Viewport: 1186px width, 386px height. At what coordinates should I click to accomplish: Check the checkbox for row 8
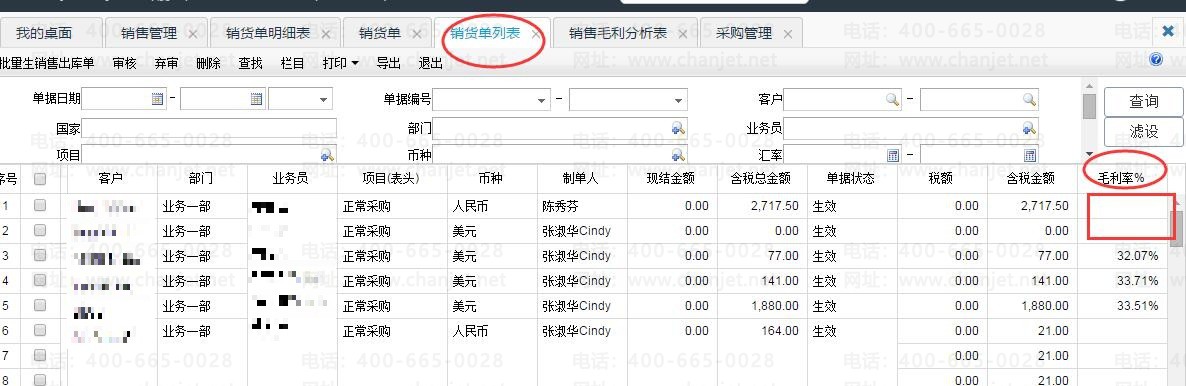(40, 380)
